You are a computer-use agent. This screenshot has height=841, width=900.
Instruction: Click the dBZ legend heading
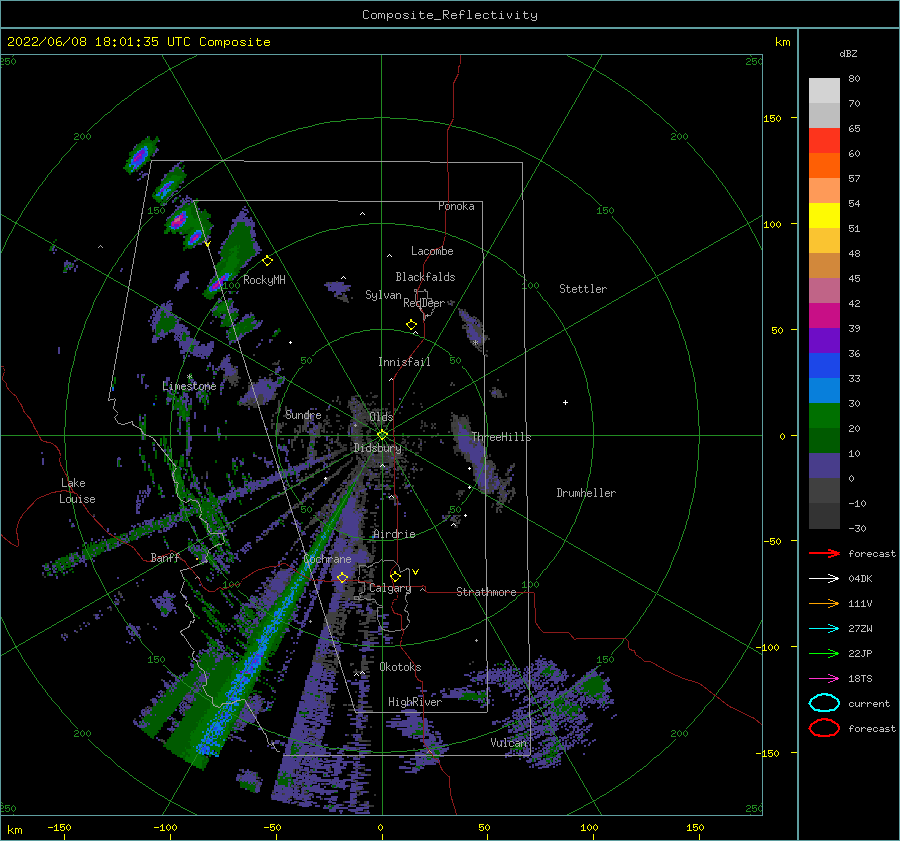click(848, 53)
